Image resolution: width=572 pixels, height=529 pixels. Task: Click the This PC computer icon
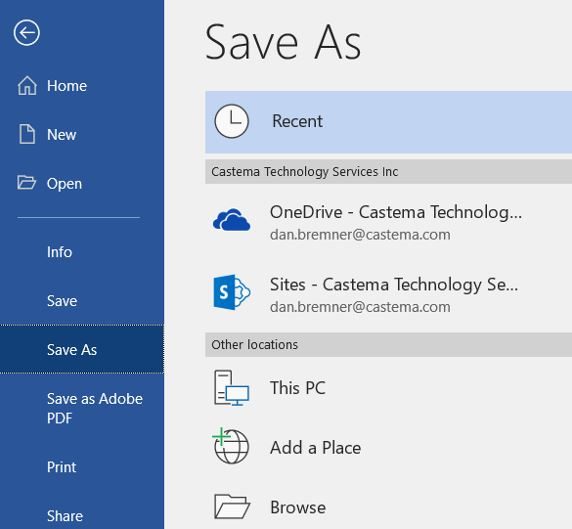[232, 388]
